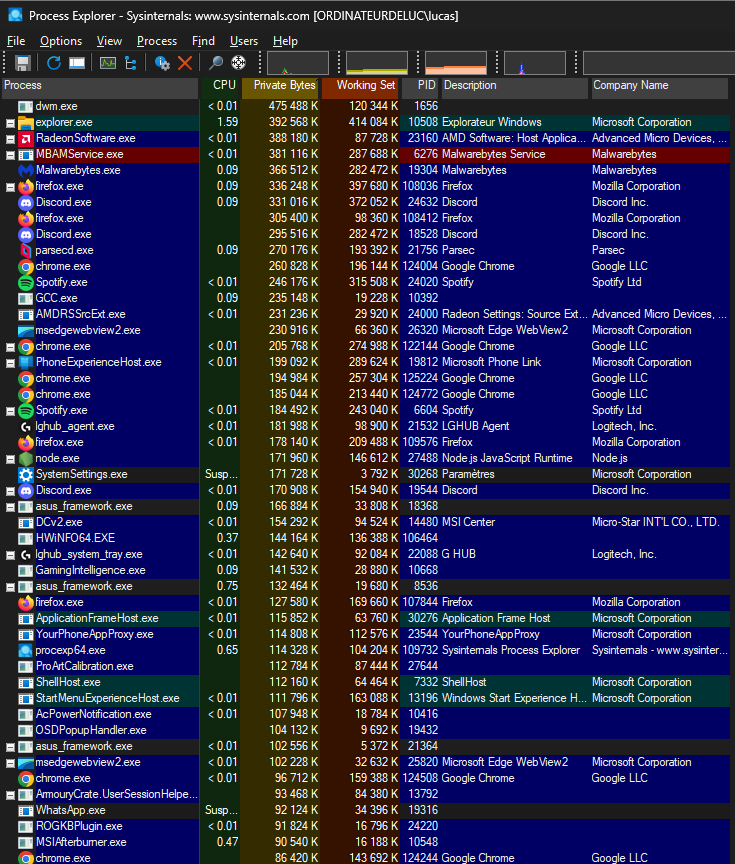Toggle the Show Process Tree toolbar icon

click(131, 63)
